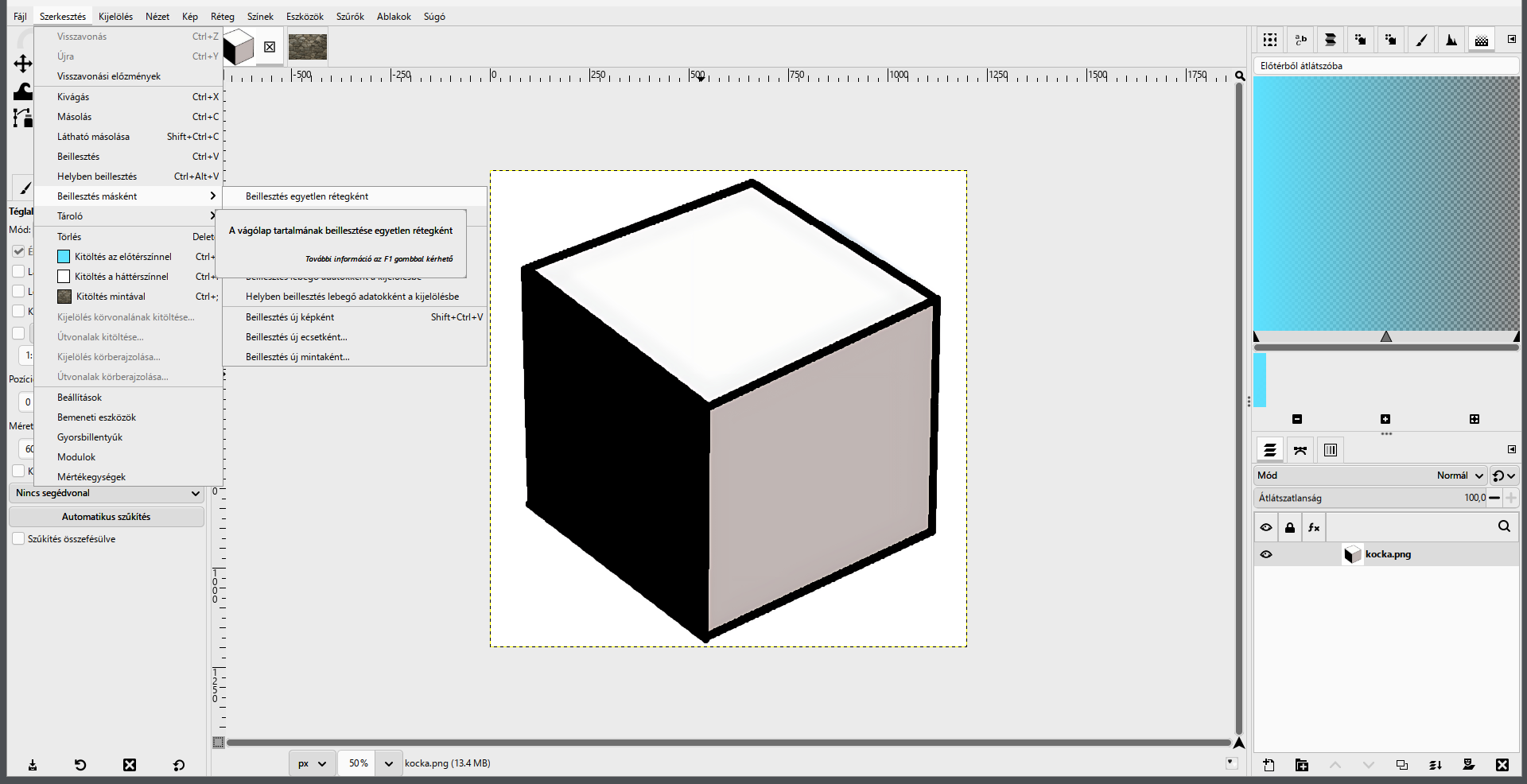1527x784 pixels.
Task: Click the layers header eye column icon
Action: [x=1266, y=527]
